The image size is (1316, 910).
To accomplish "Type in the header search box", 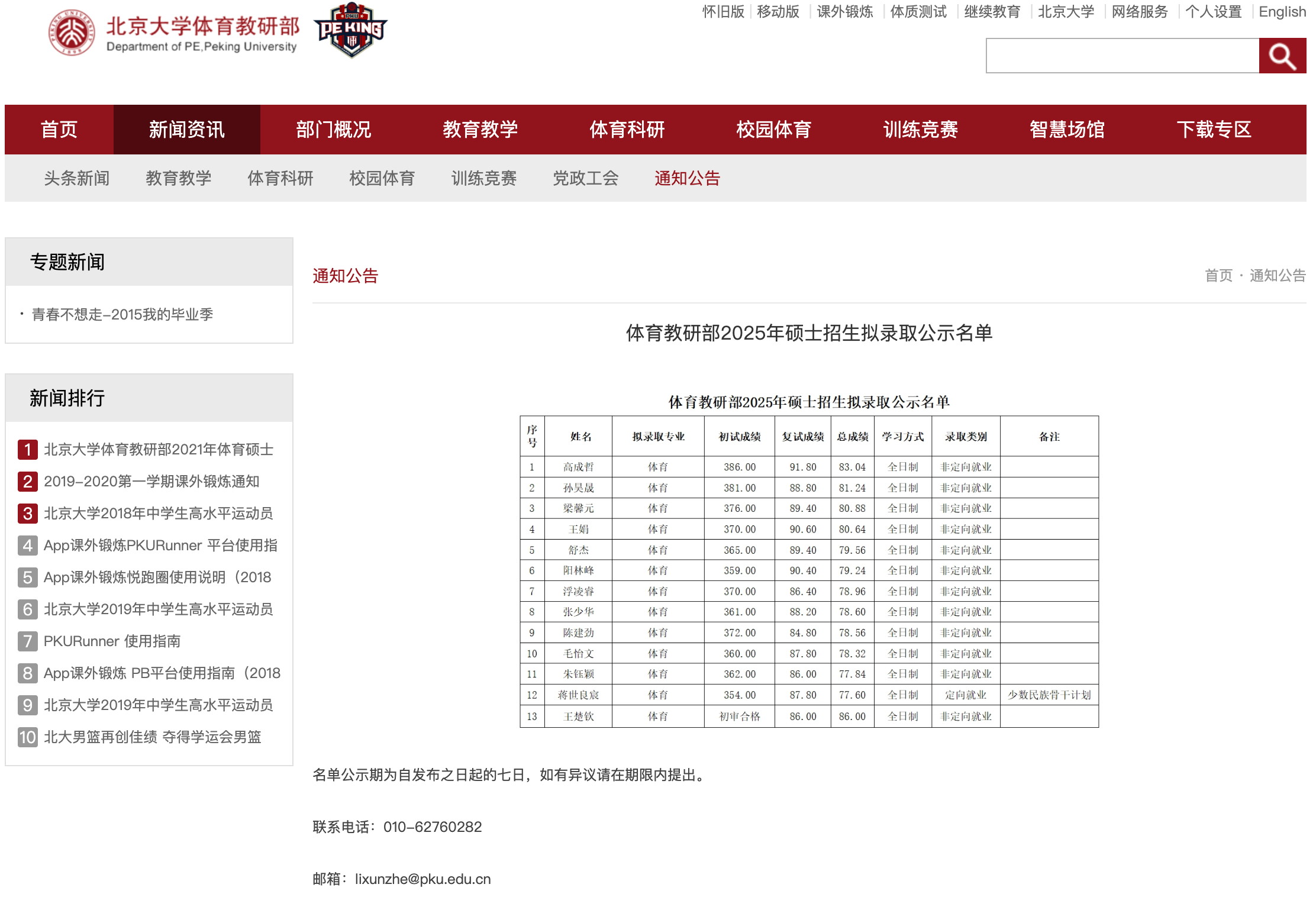I will (x=1122, y=56).
